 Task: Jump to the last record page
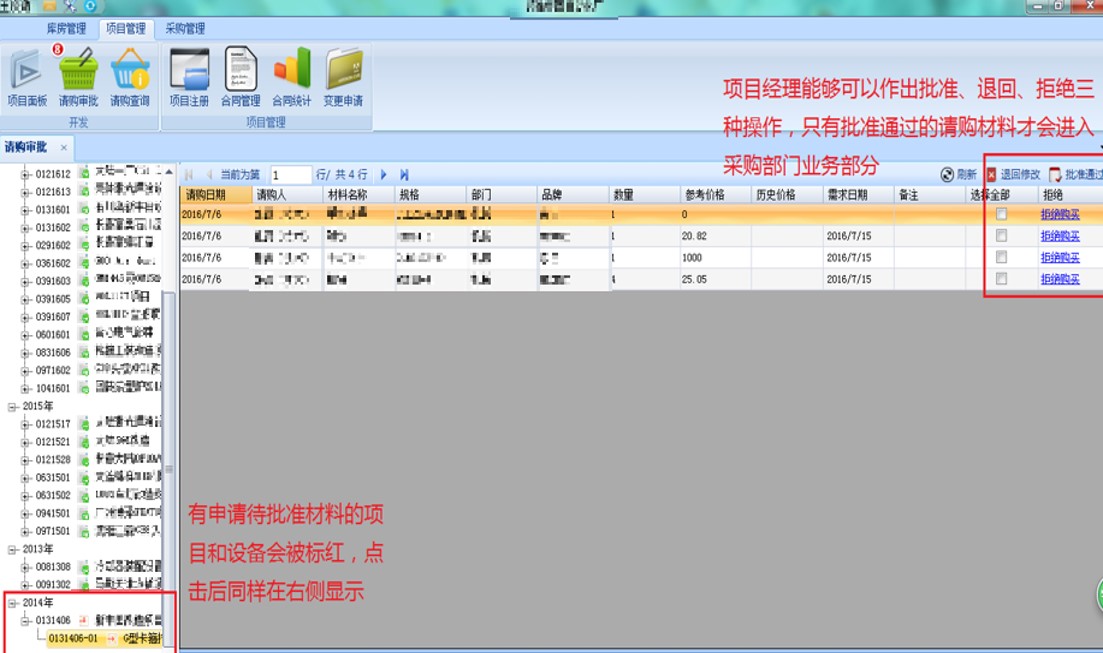404,175
